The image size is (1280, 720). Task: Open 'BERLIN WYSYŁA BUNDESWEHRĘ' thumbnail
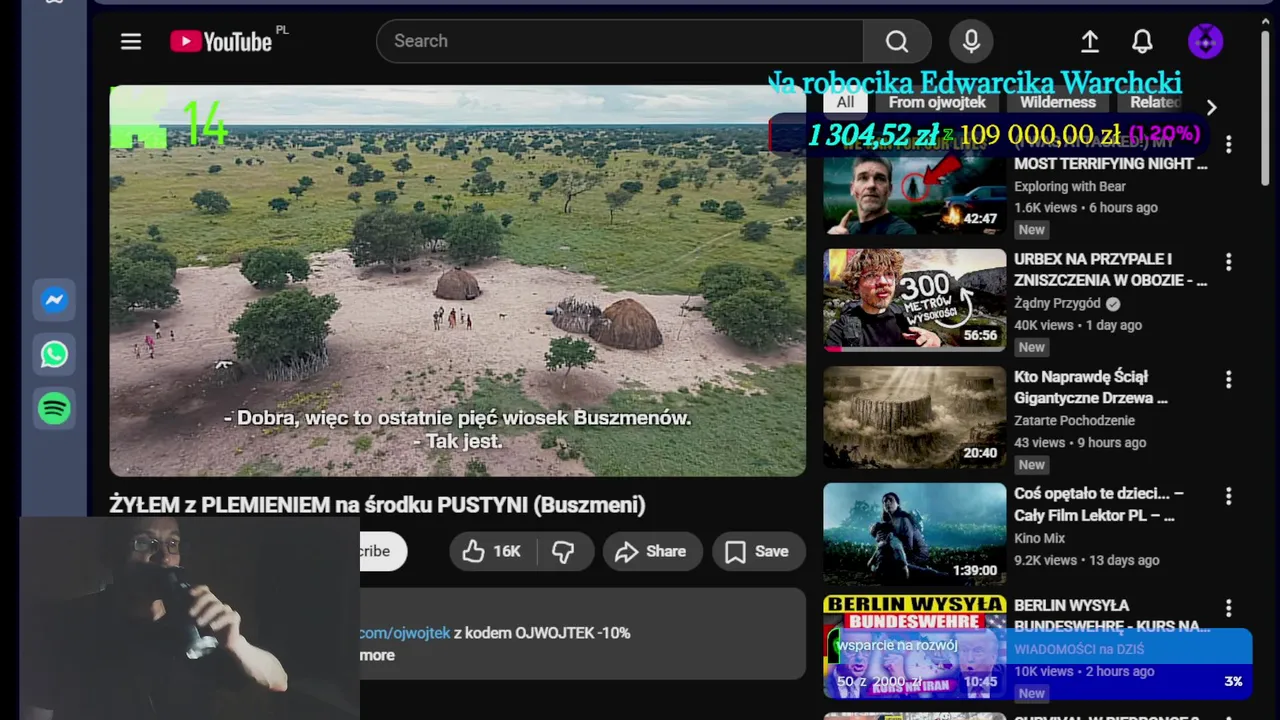click(914, 647)
